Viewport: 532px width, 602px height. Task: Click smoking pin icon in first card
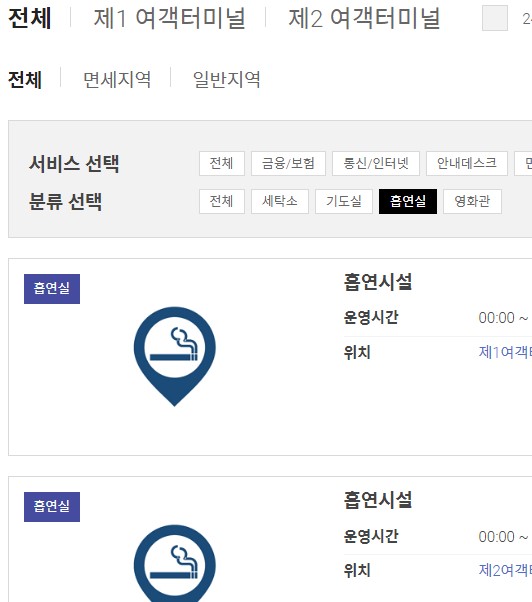(x=175, y=356)
